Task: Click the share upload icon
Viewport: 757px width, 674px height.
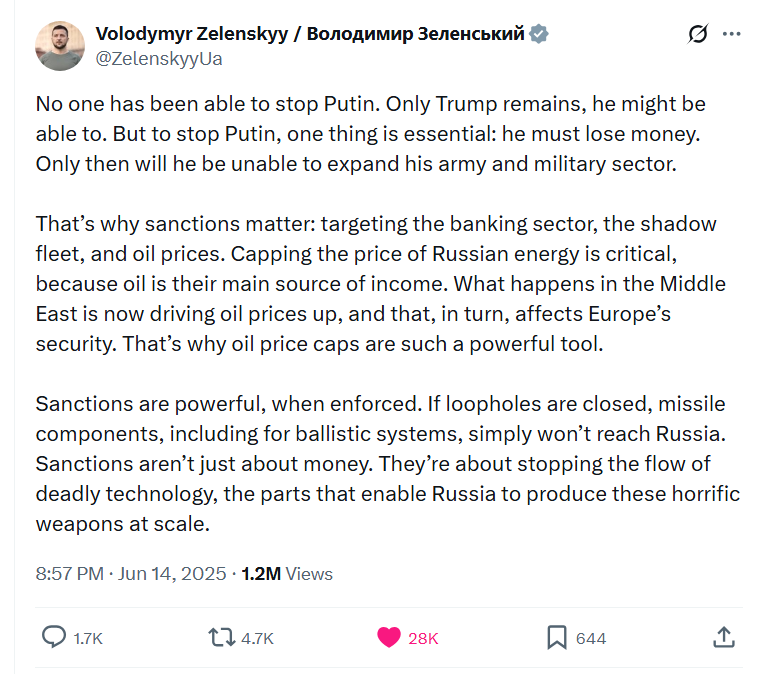Action: tap(724, 637)
